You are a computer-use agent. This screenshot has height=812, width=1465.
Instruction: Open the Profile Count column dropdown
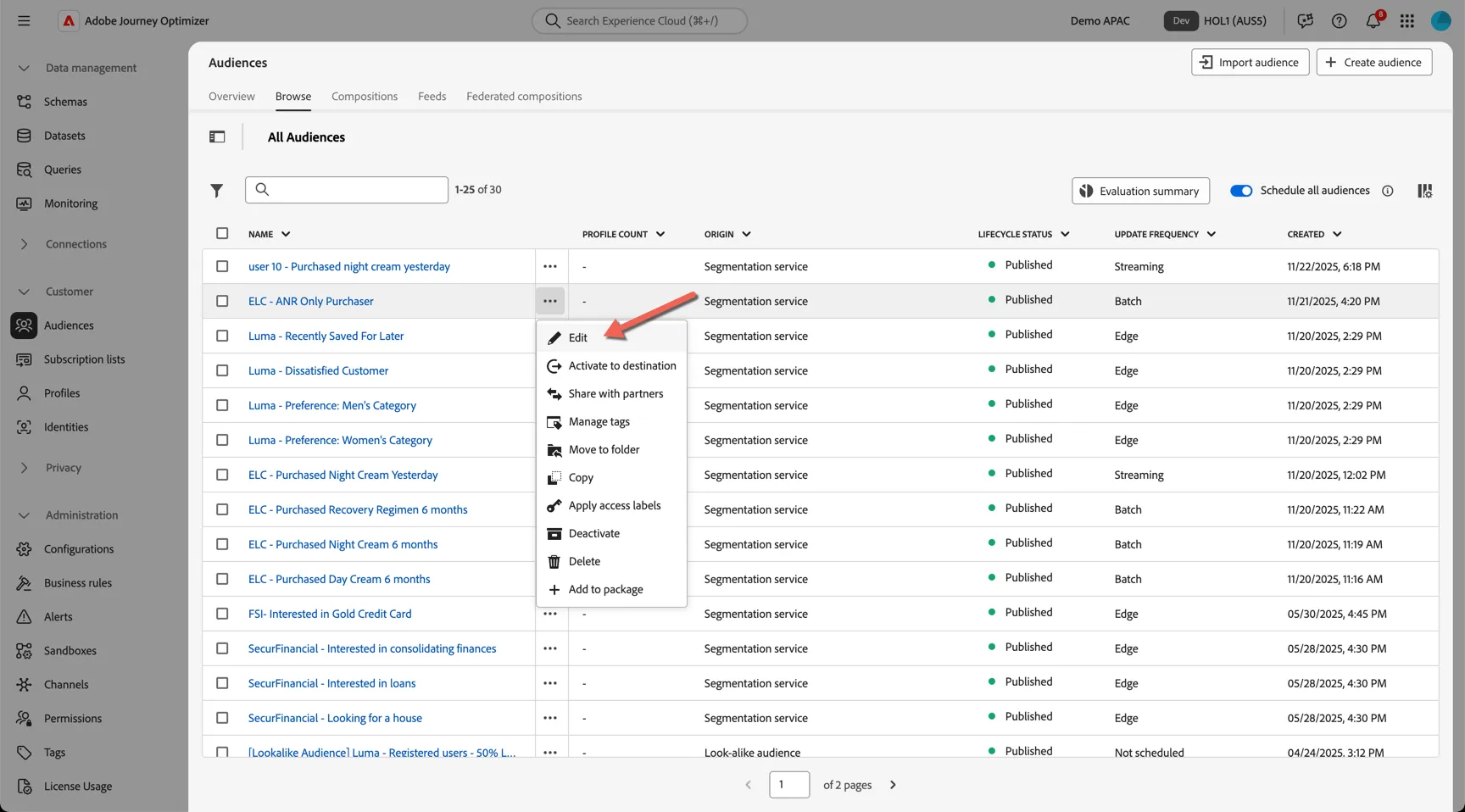coord(660,234)
